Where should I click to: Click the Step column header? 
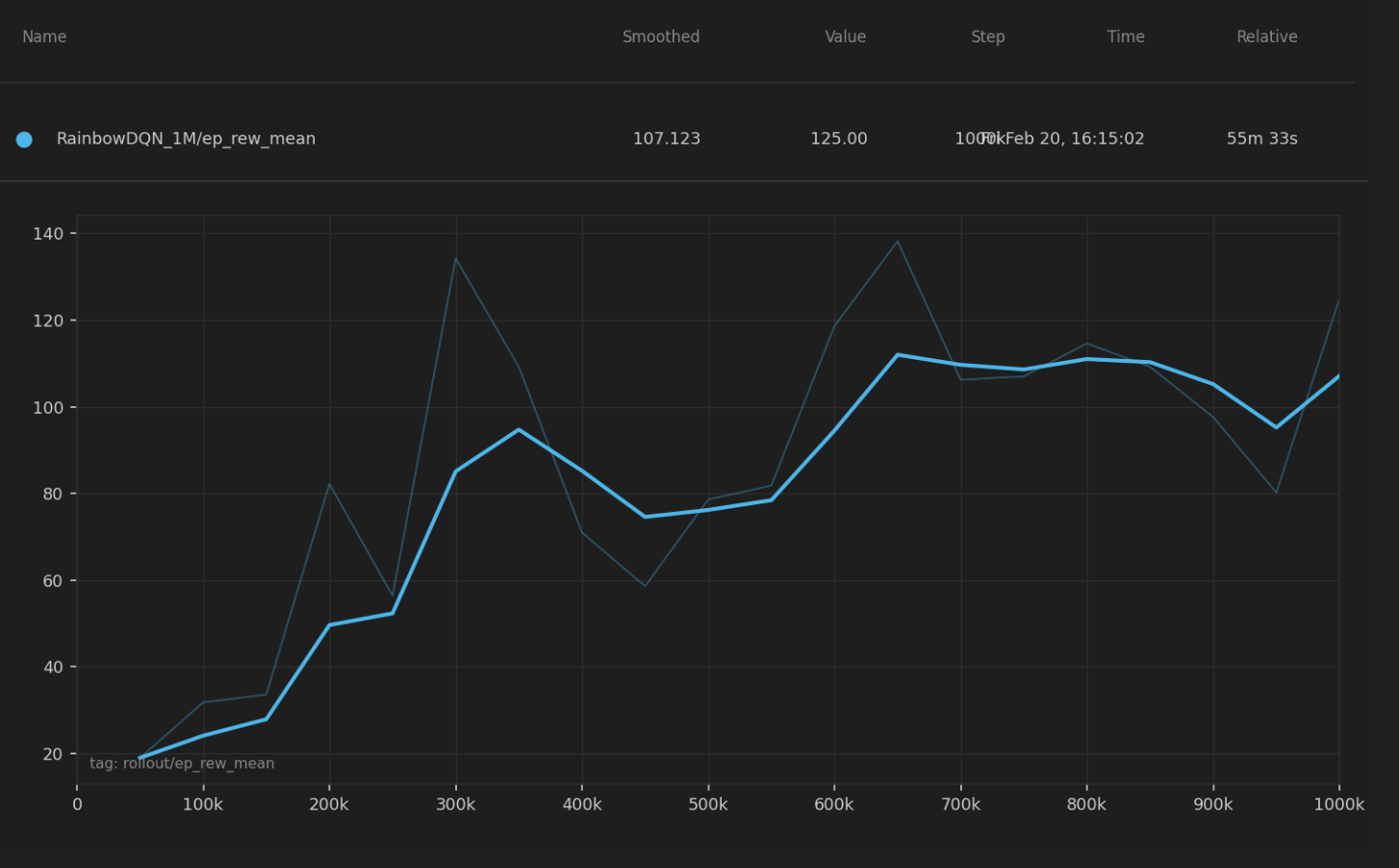point(987,37)
